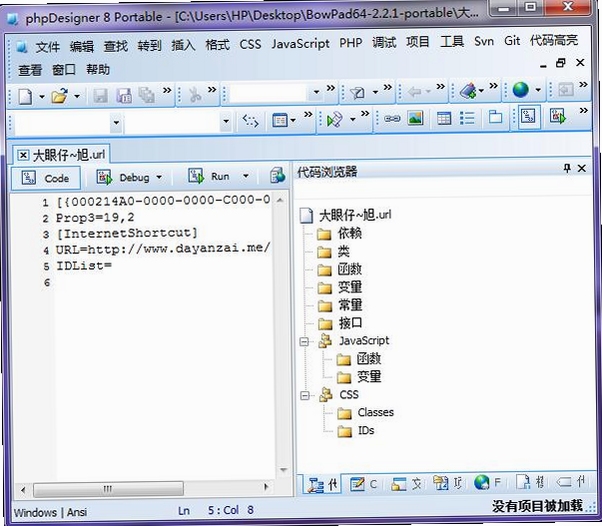Open the Debug dropdown arrow

[159, 177]
